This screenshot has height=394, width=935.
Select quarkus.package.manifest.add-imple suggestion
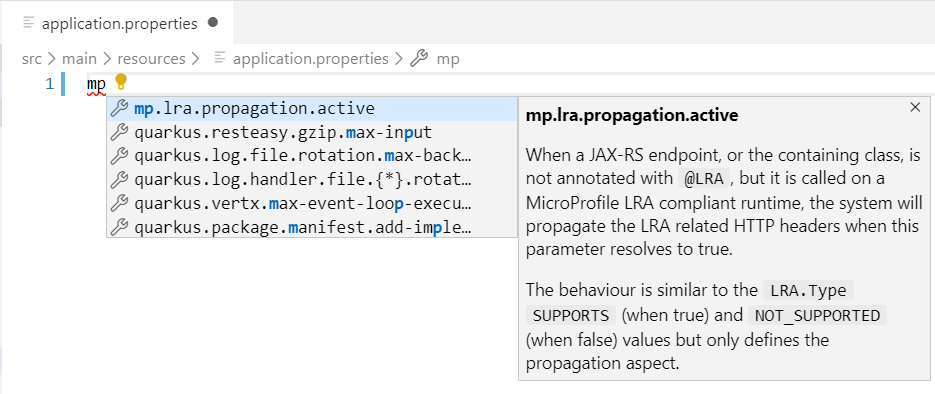[x=312, y=227]
